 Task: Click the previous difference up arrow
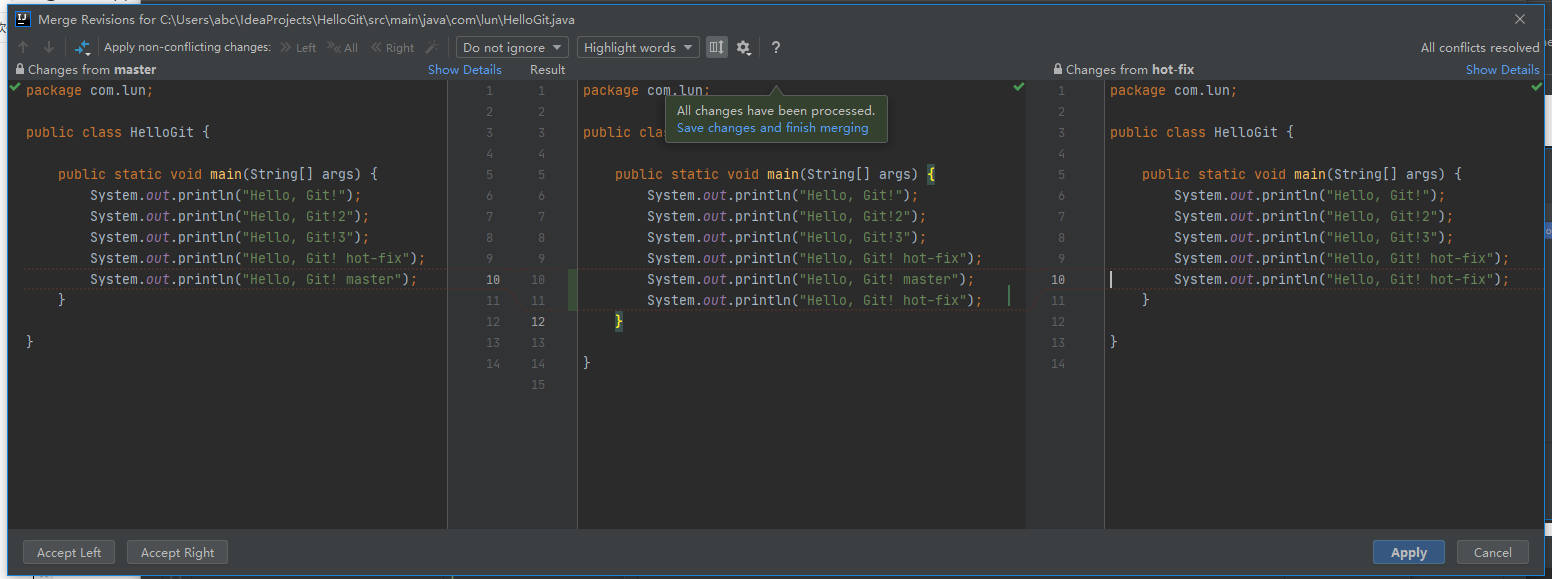pyautogui.click(x=23, y=47)
